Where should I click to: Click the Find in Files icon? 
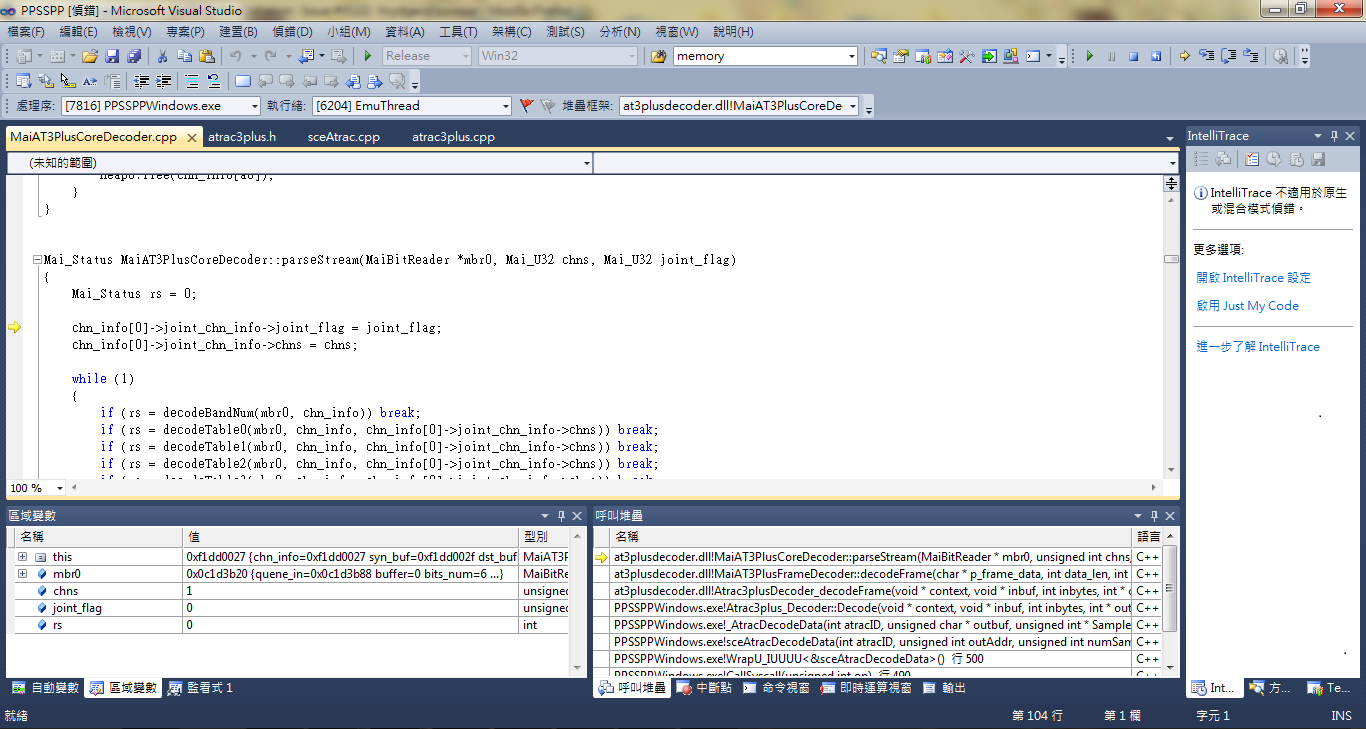coord(659,56)
